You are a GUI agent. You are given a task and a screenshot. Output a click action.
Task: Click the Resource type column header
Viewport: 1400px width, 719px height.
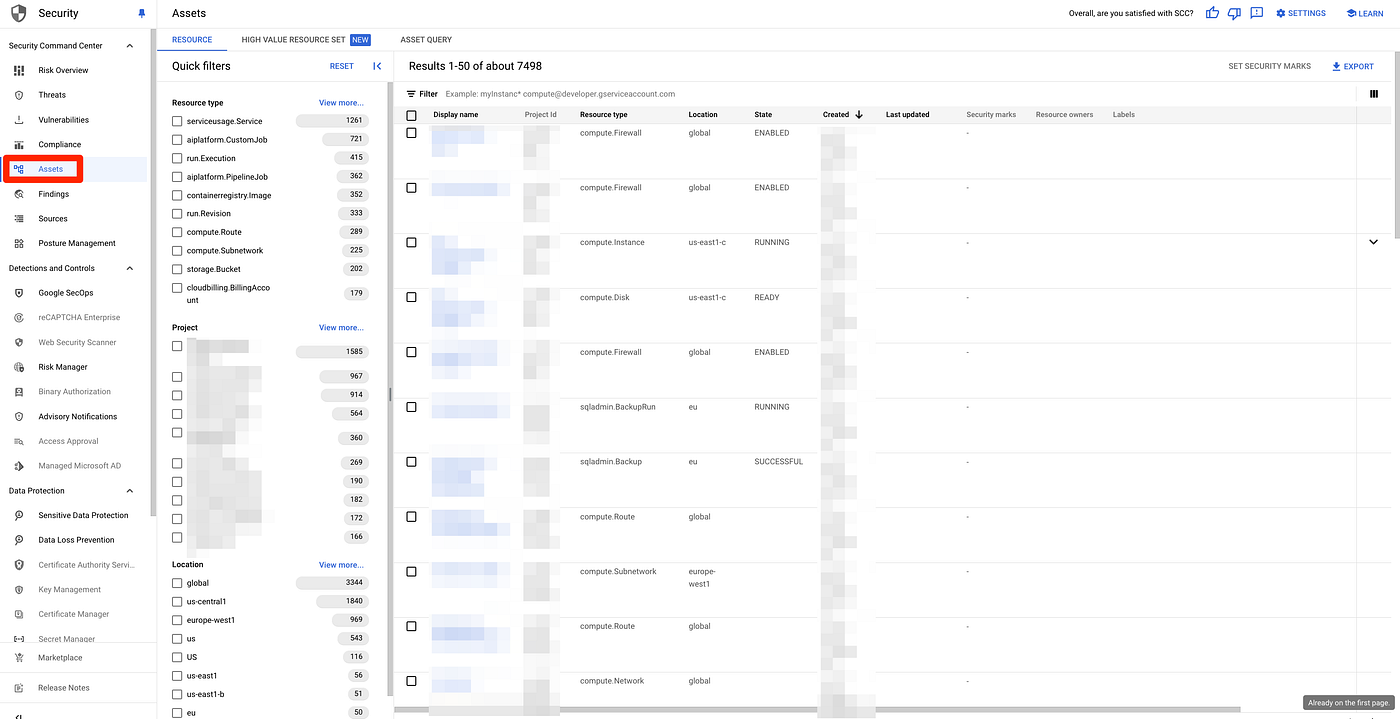[x=604, y=115]
